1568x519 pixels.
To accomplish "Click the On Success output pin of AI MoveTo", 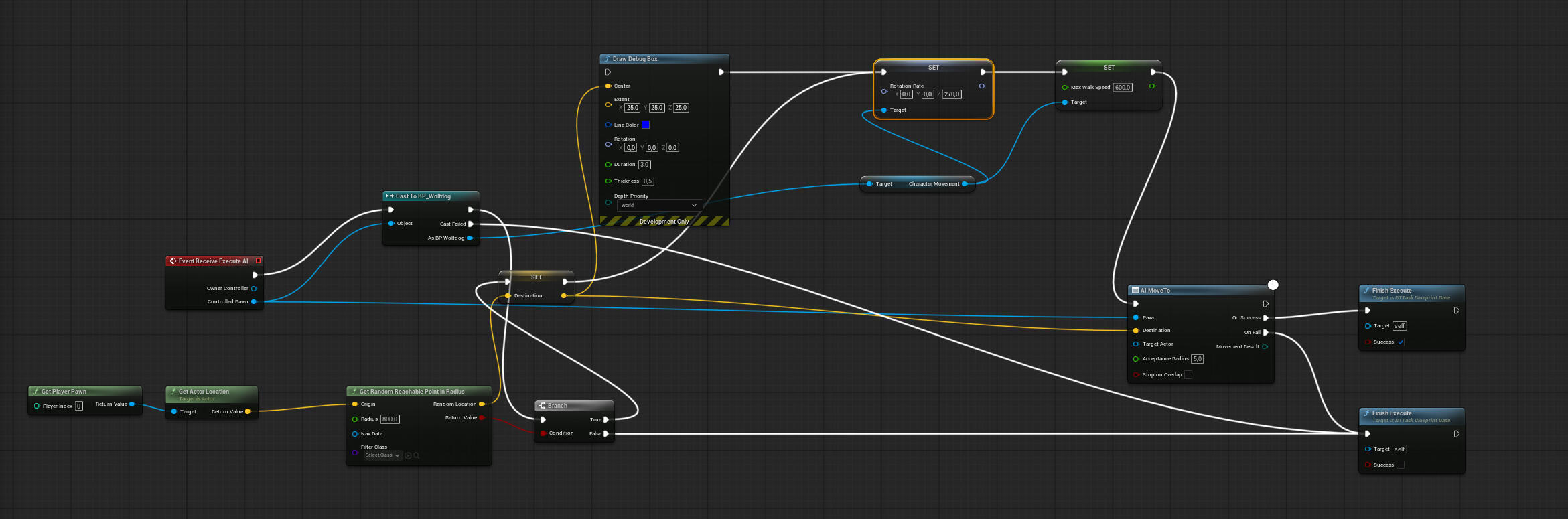I will point(1265,318).
